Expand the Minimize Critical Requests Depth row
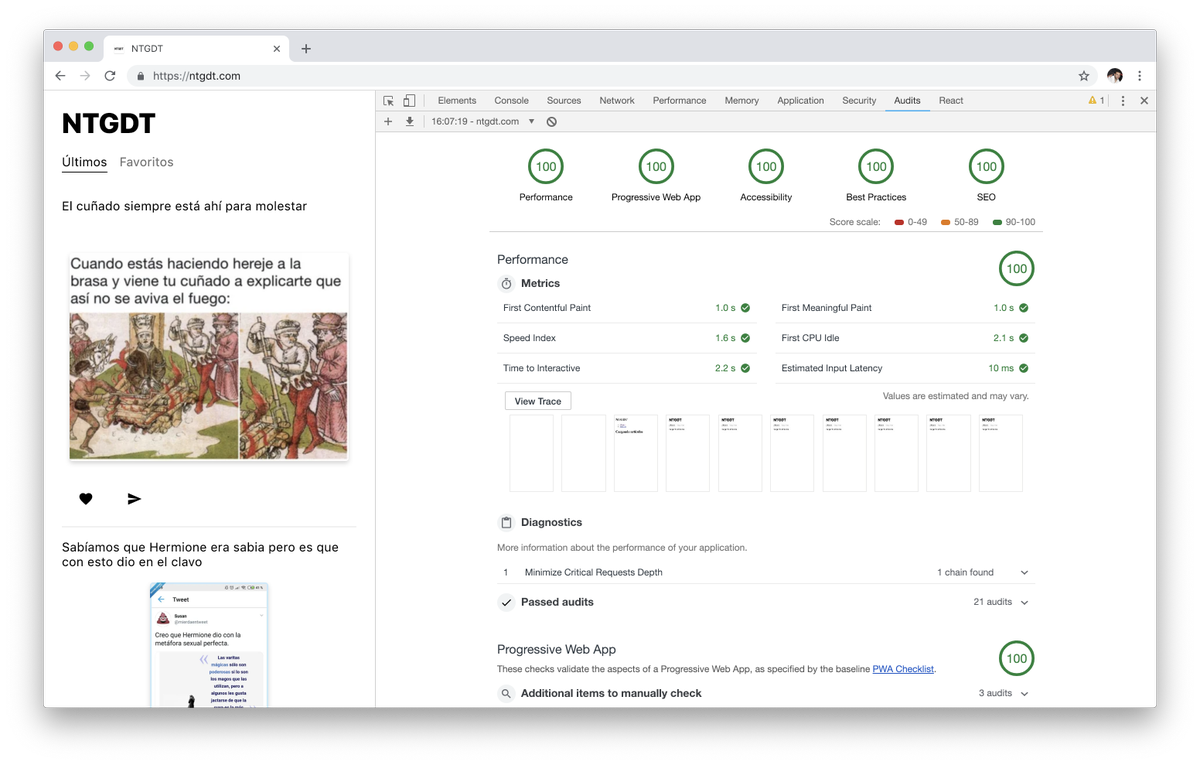 coord(1024,573)
